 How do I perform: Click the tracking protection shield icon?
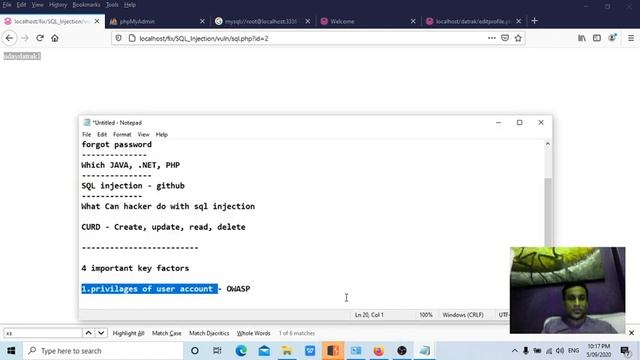[x=118, y=38]
